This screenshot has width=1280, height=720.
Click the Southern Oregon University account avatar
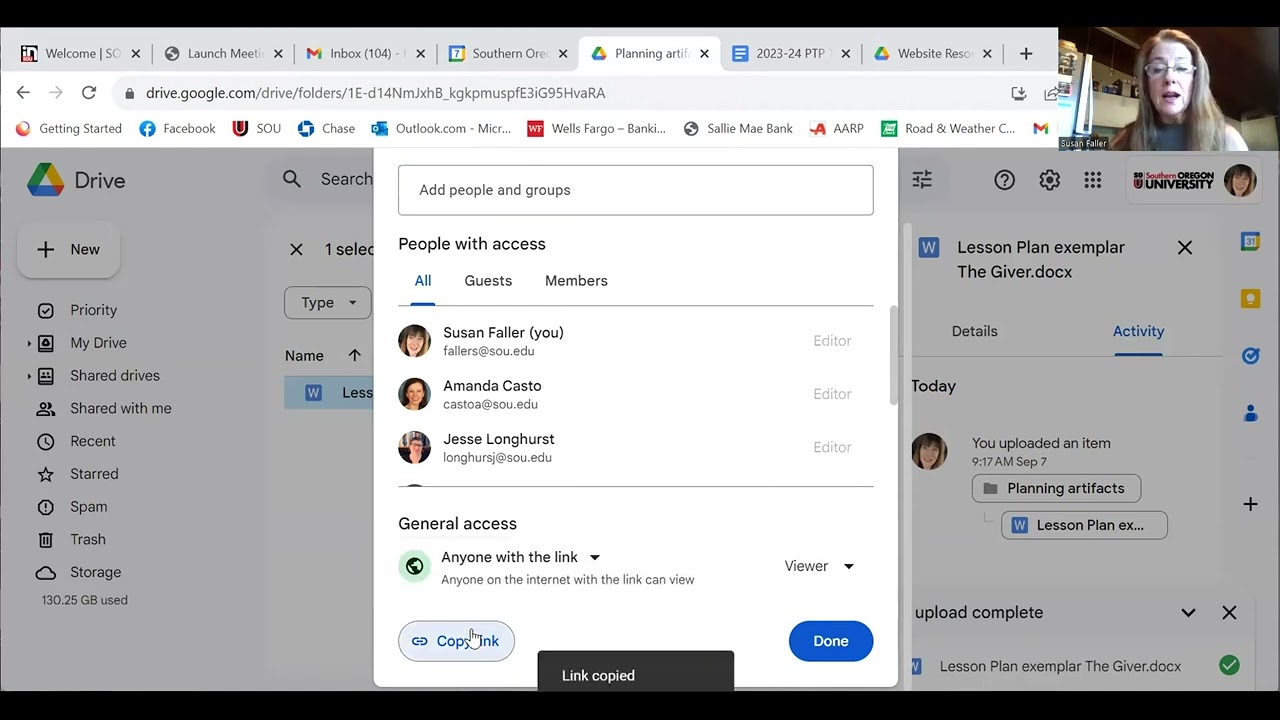(x=1240, y=180)
